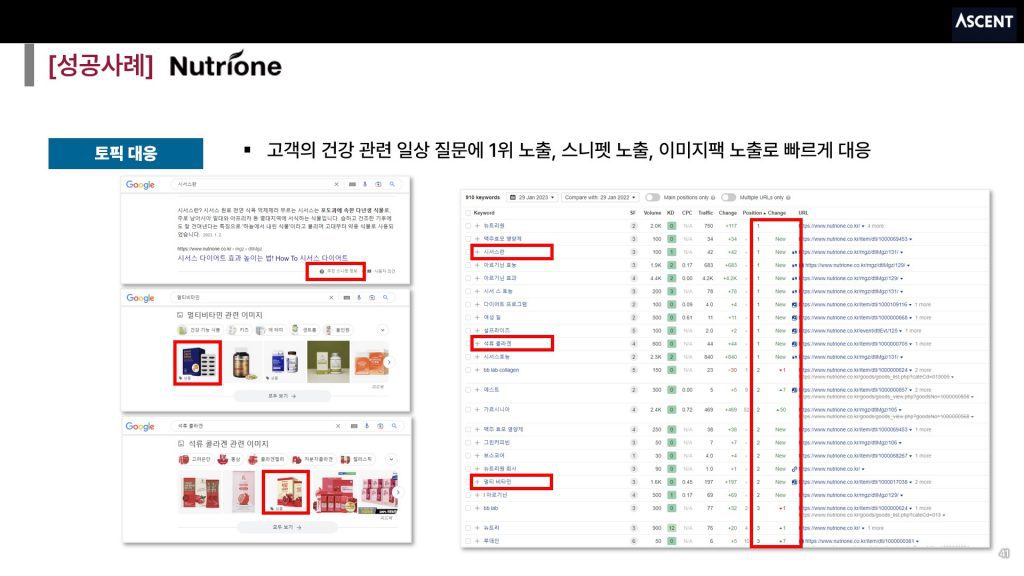
Task: Sort table by Traffic column header
Action: click(x=705, y=213)
